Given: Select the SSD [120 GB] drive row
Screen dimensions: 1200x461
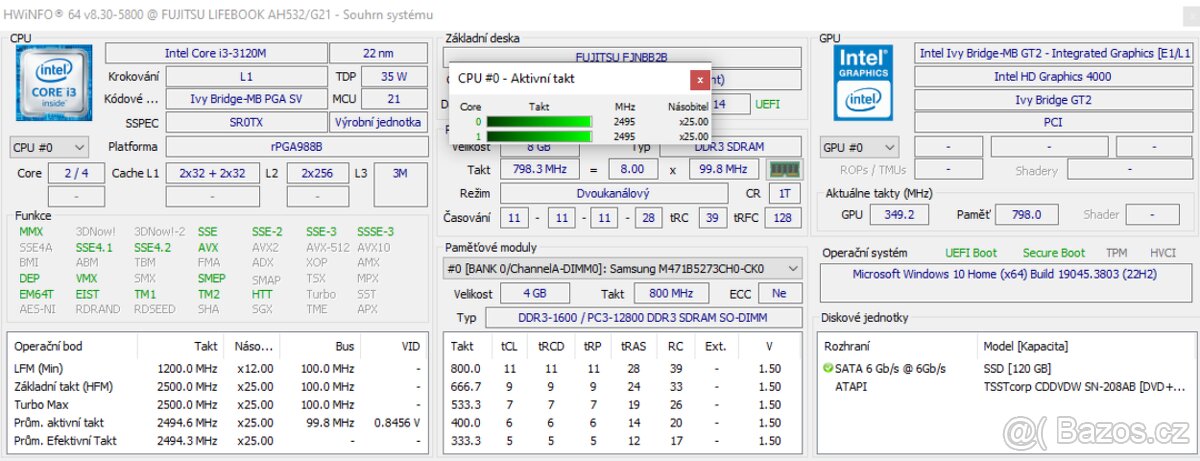Looking at the screenshot, I should point(1004,369).
